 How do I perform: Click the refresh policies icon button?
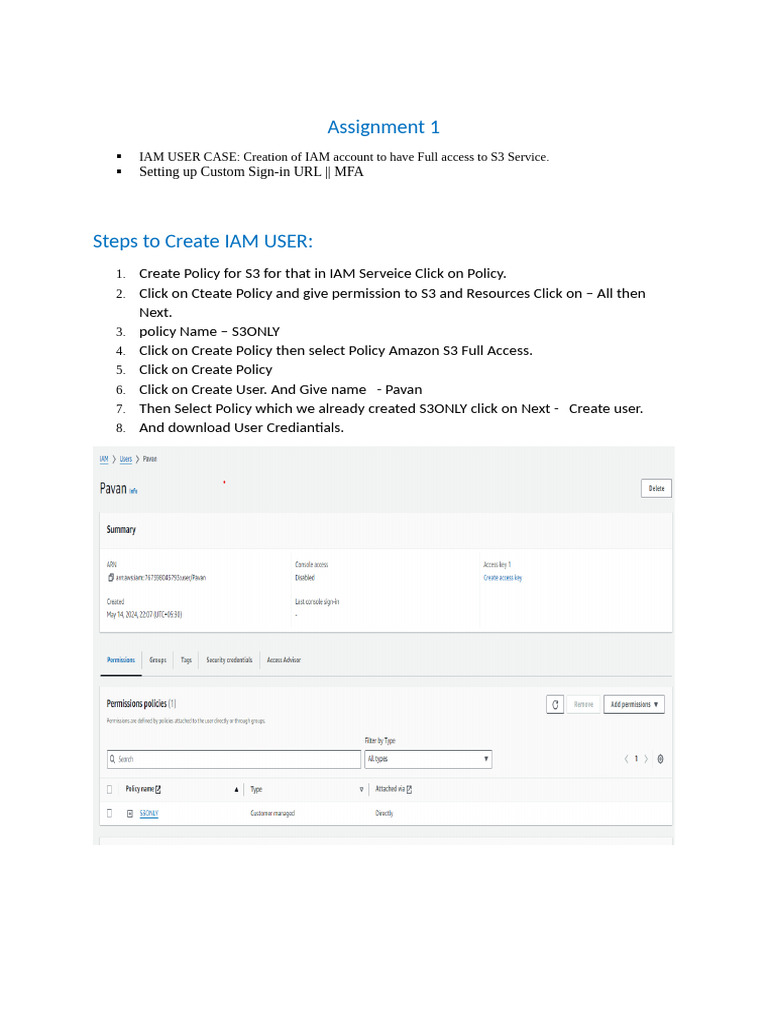[555, 705]
